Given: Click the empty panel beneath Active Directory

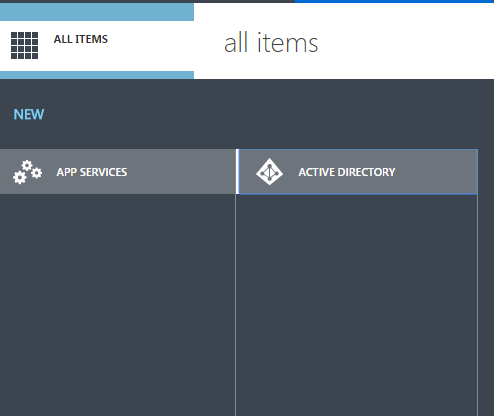Looking at the screenshot, I should click(x=357, y=305).
